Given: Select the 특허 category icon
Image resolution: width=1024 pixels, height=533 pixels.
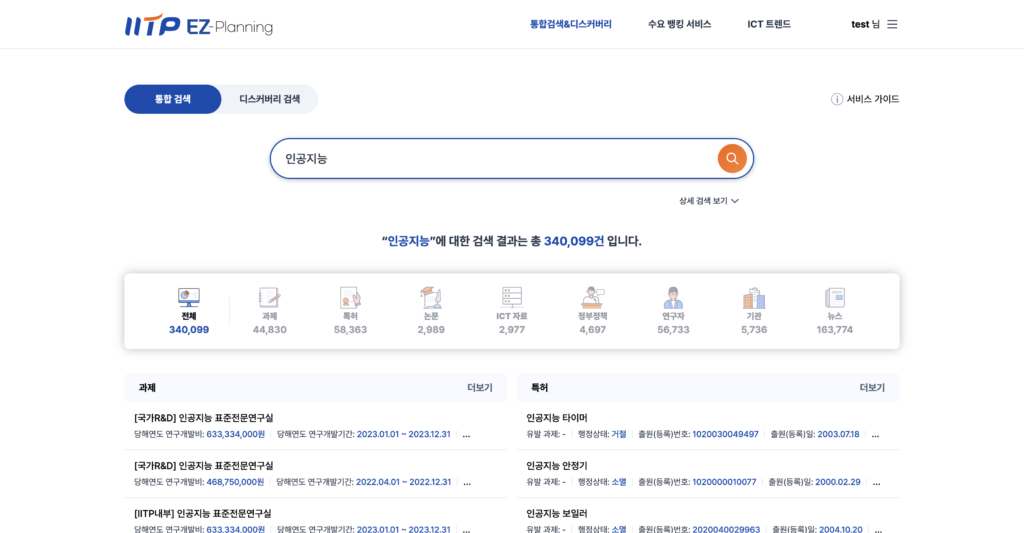Looking at the screenshot, I should click(350, 298).
